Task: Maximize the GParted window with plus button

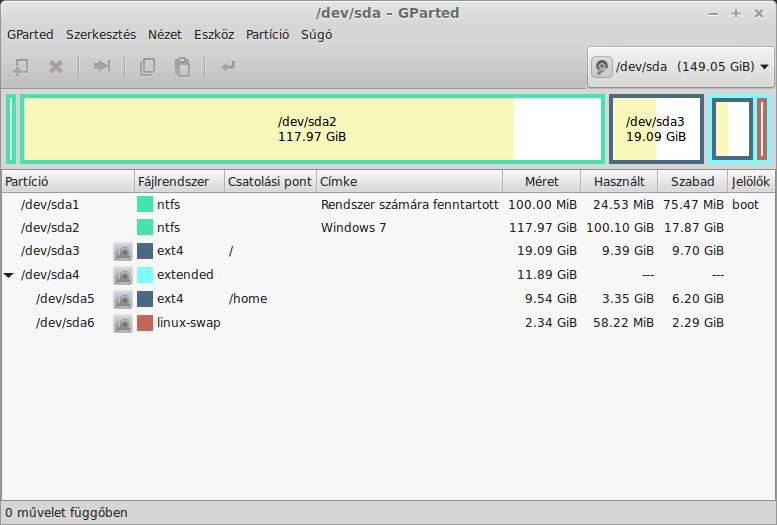Action: tap(736, 13)
